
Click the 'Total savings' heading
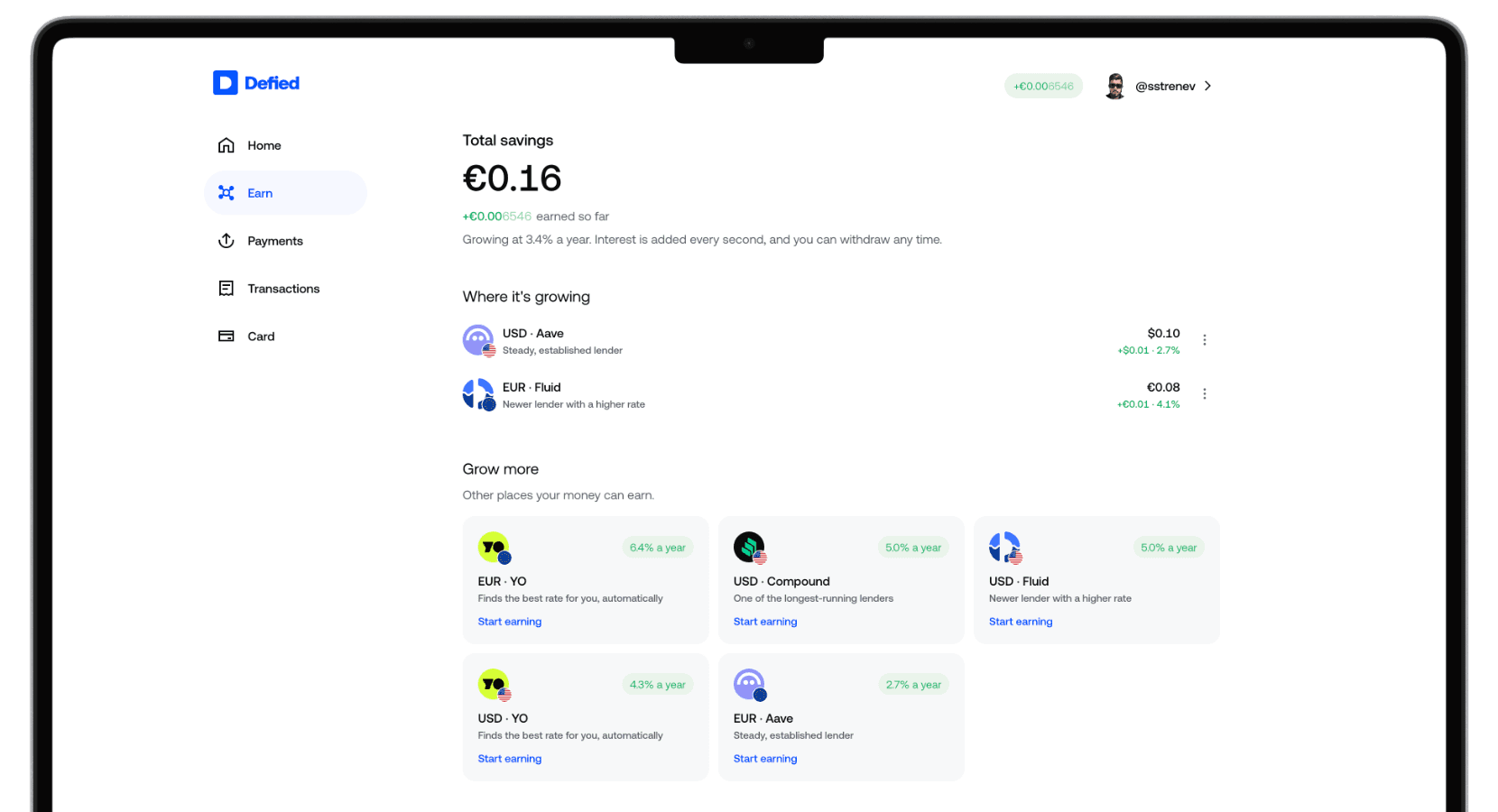click(507, 140)
